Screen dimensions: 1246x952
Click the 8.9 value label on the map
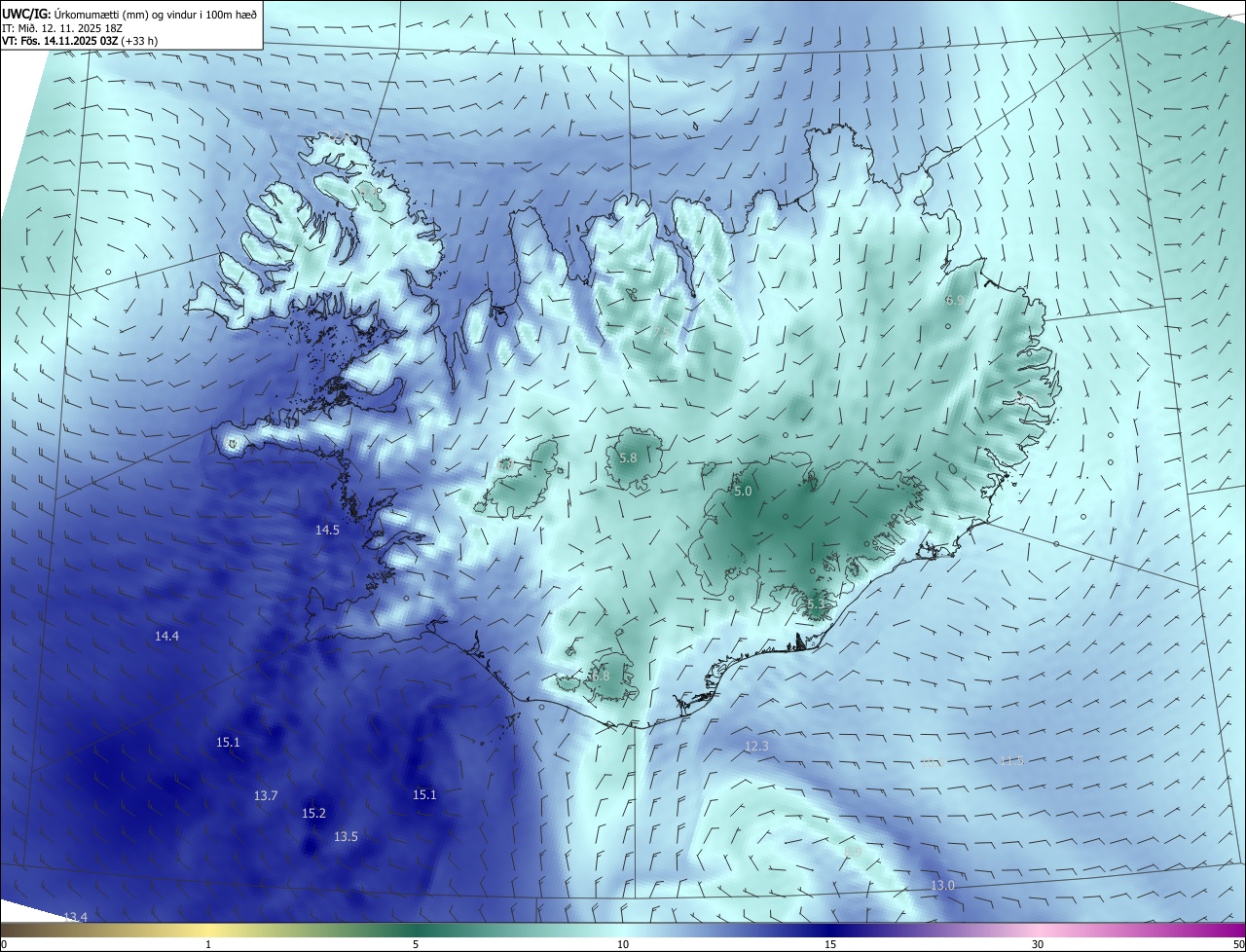[853, 853]
